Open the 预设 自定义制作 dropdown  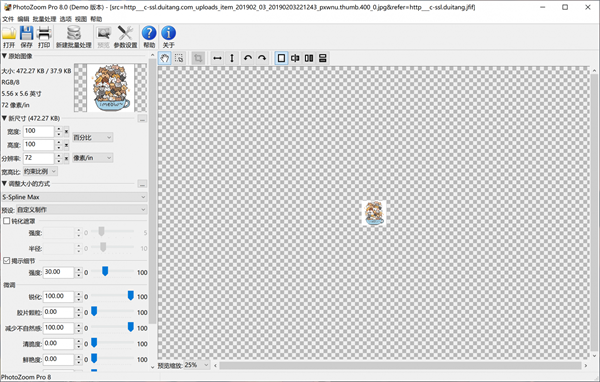pos(82,210)
